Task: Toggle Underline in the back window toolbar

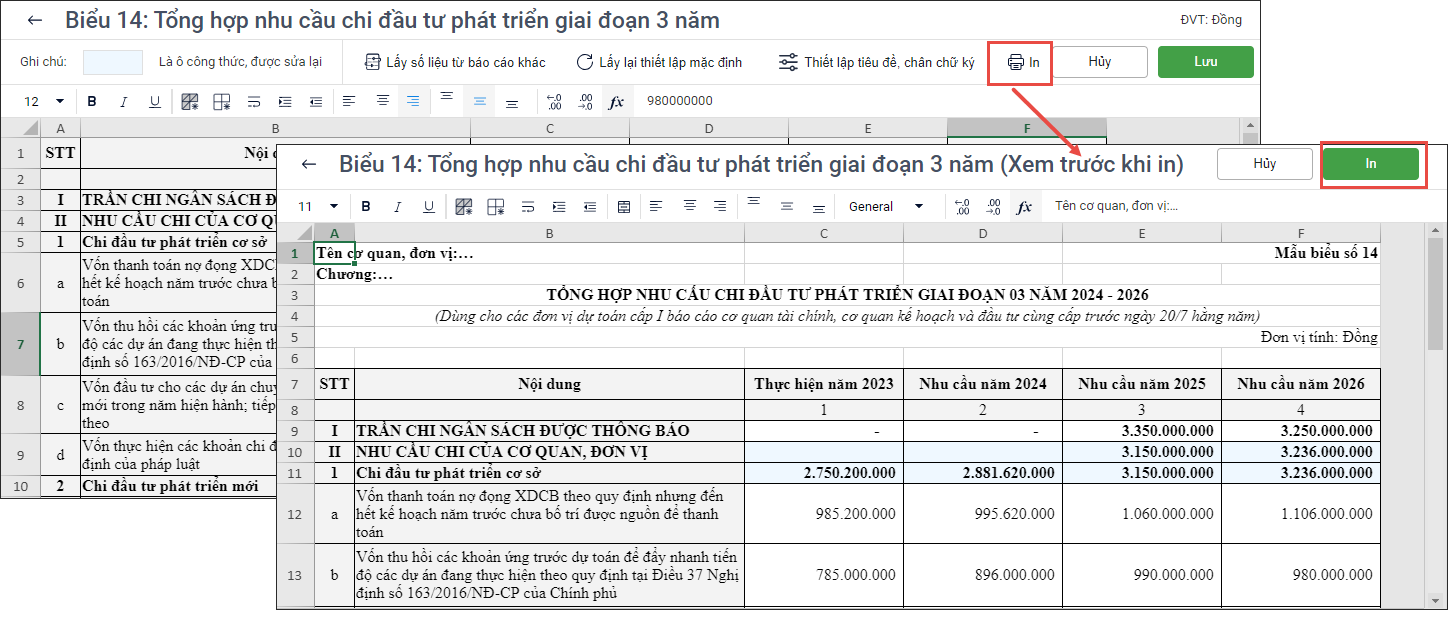Action: (x=154, y=102)
